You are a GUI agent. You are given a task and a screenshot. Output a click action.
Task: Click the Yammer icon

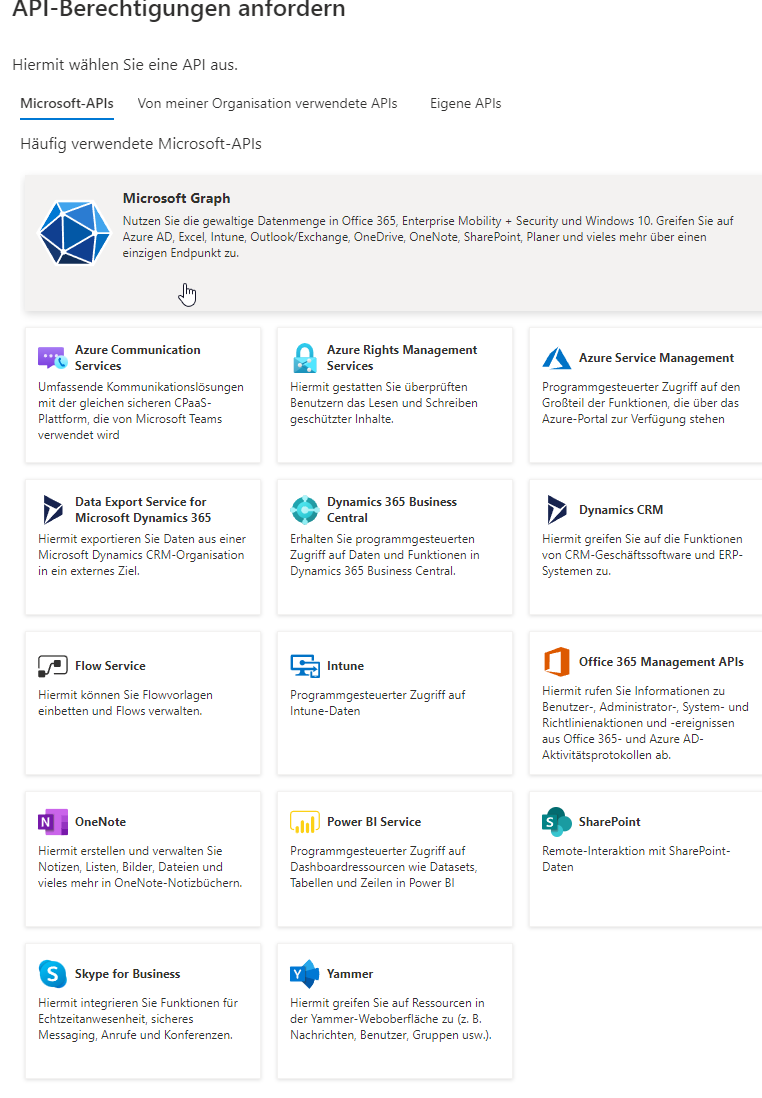point(305,974)
